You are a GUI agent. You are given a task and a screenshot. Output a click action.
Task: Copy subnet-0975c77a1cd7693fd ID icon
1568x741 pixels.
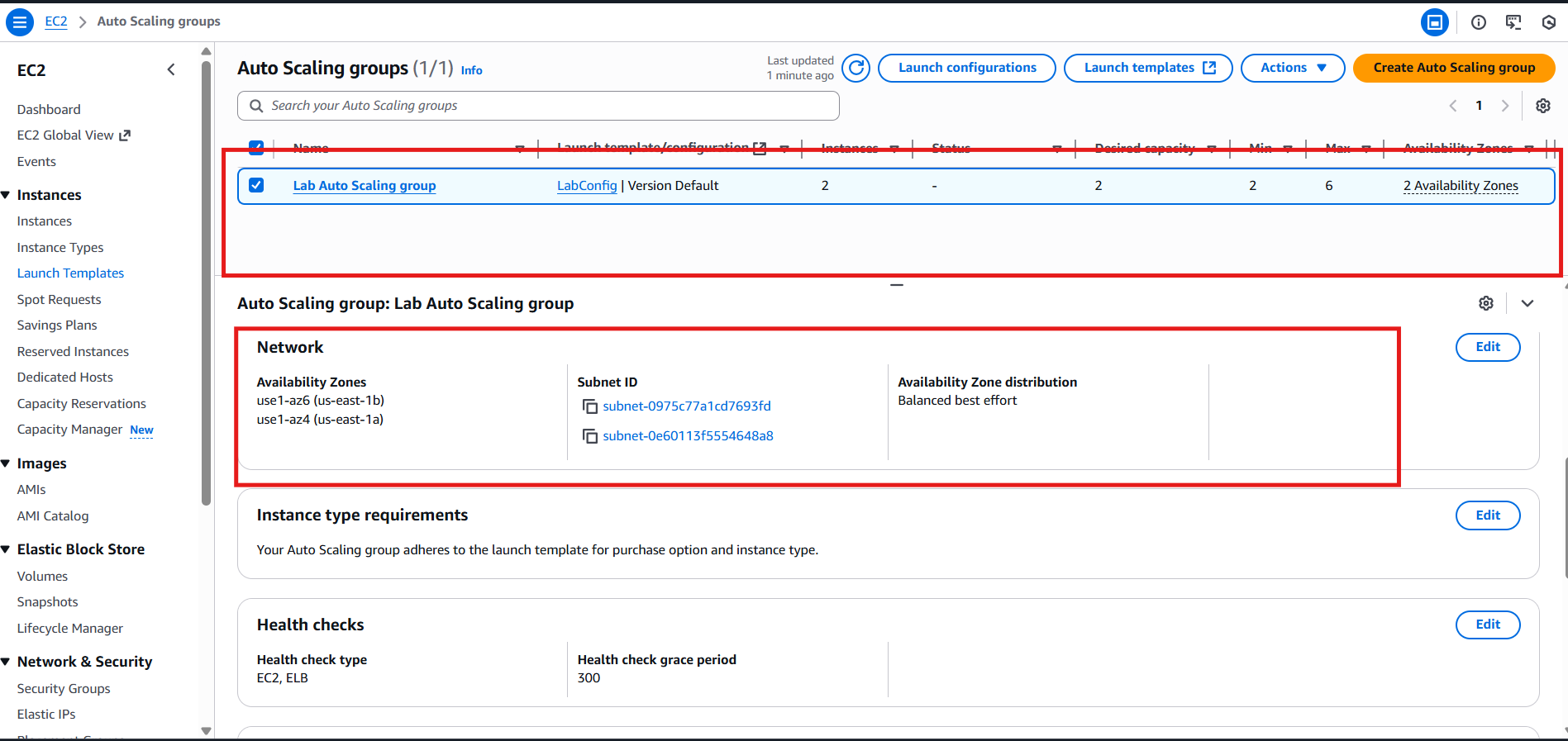[590, 406]
